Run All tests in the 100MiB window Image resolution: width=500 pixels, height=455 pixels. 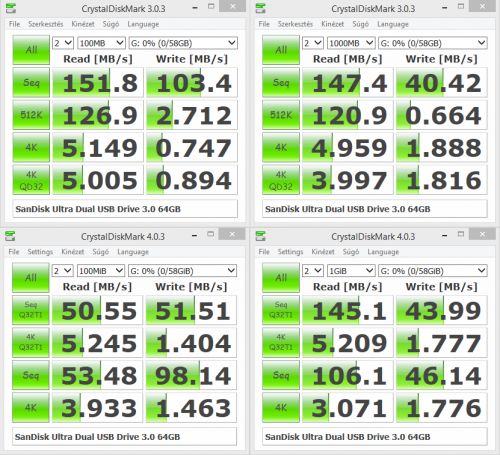[31, 278]
